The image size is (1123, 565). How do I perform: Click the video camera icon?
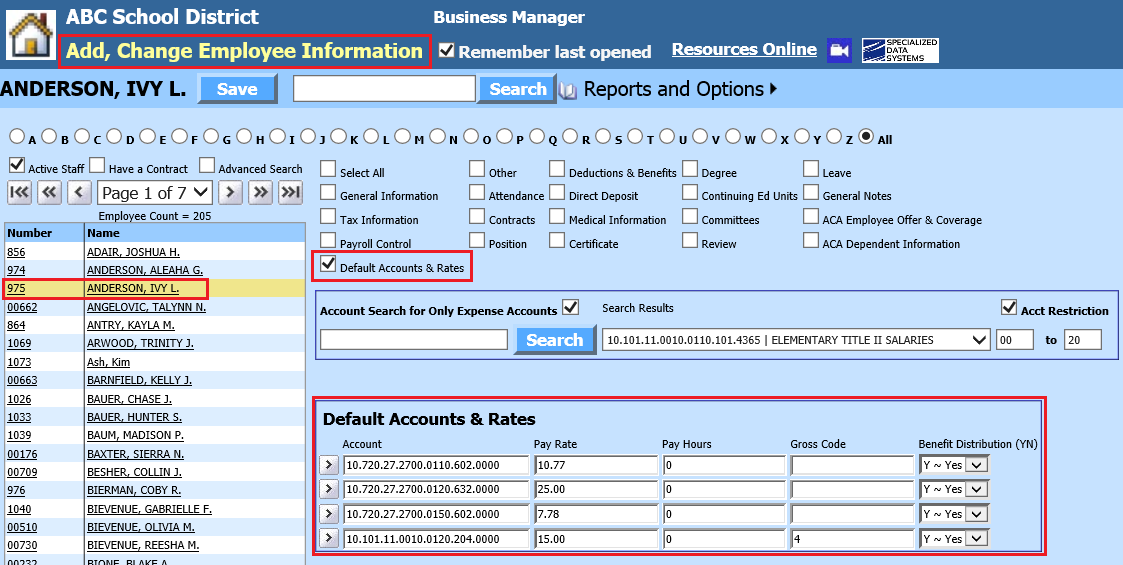tap(839, 51)
